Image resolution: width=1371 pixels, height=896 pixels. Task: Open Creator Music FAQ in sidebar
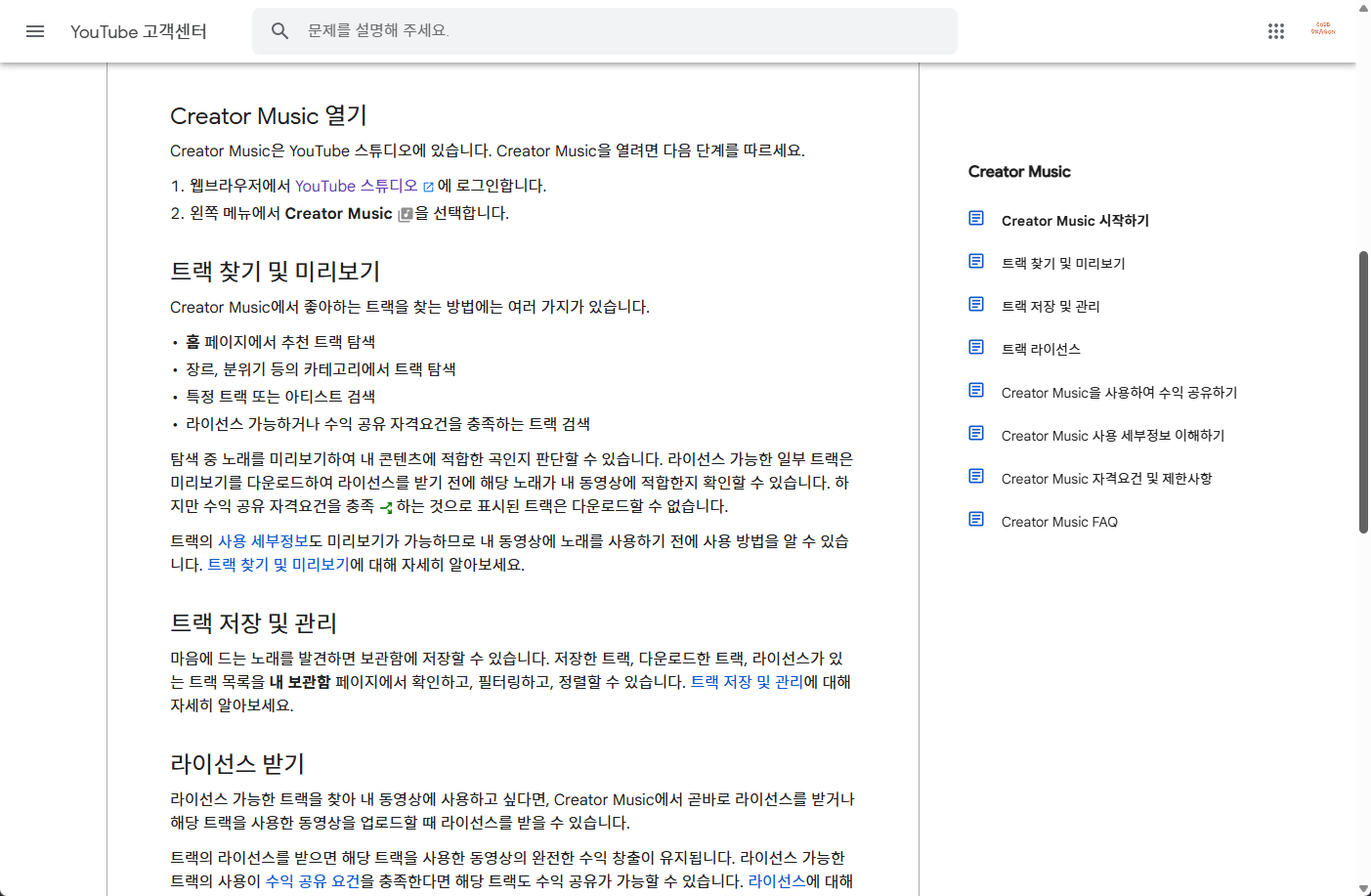[x=1059, y=522]
